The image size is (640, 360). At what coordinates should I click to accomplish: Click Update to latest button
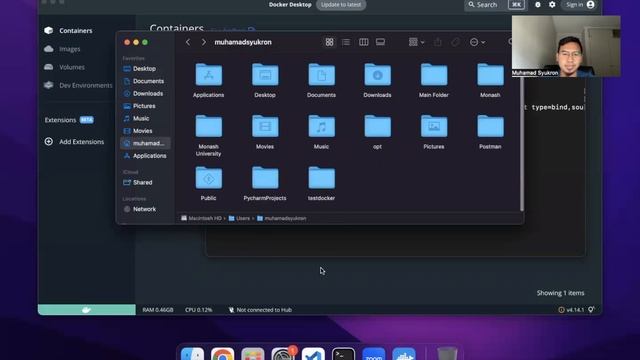point(341,5)
